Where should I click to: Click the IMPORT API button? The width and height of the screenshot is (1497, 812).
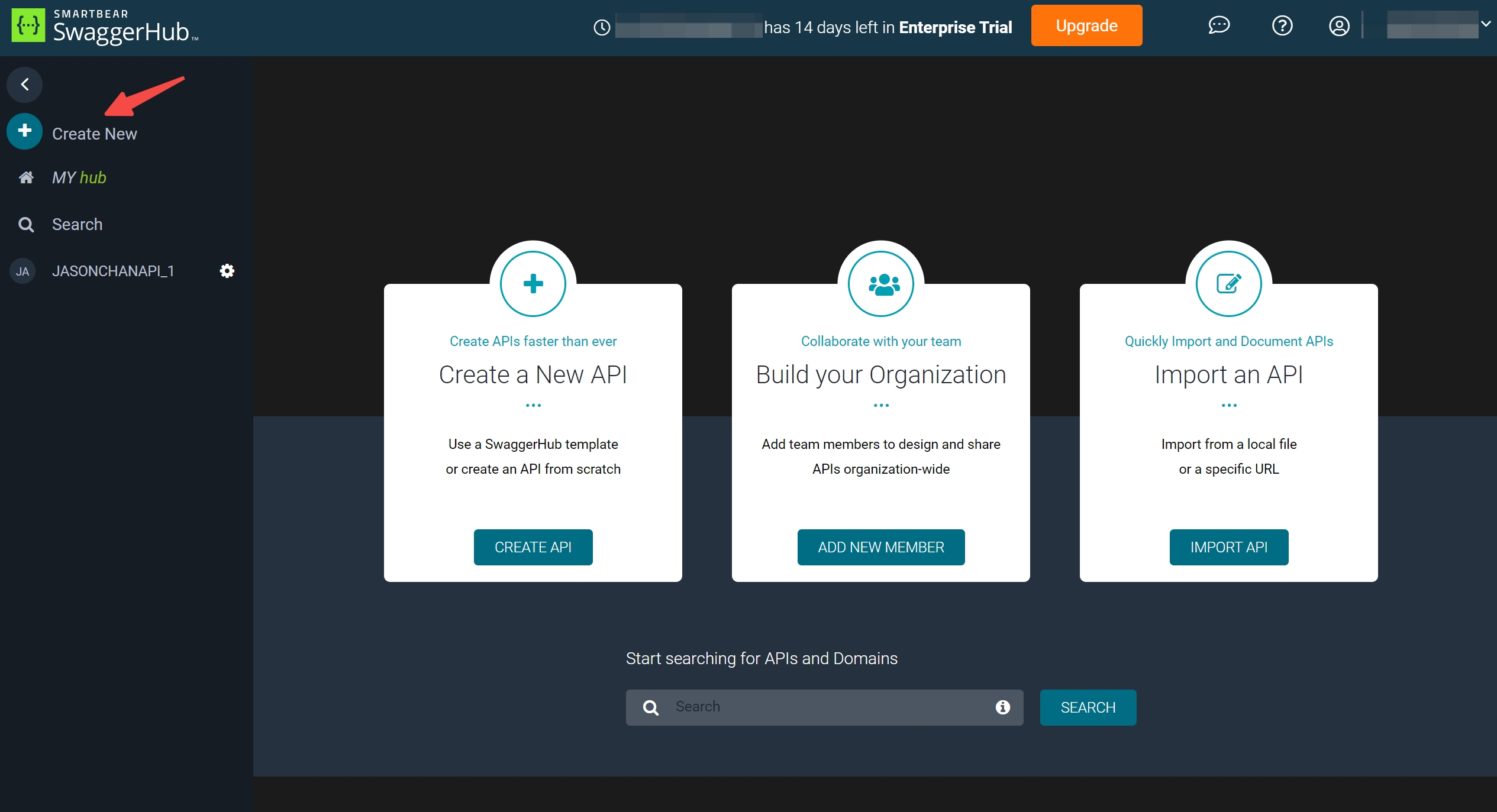1229,547
